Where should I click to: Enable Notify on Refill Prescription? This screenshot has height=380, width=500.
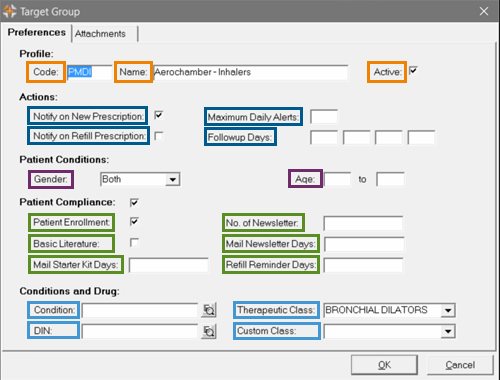coord(159,136)
